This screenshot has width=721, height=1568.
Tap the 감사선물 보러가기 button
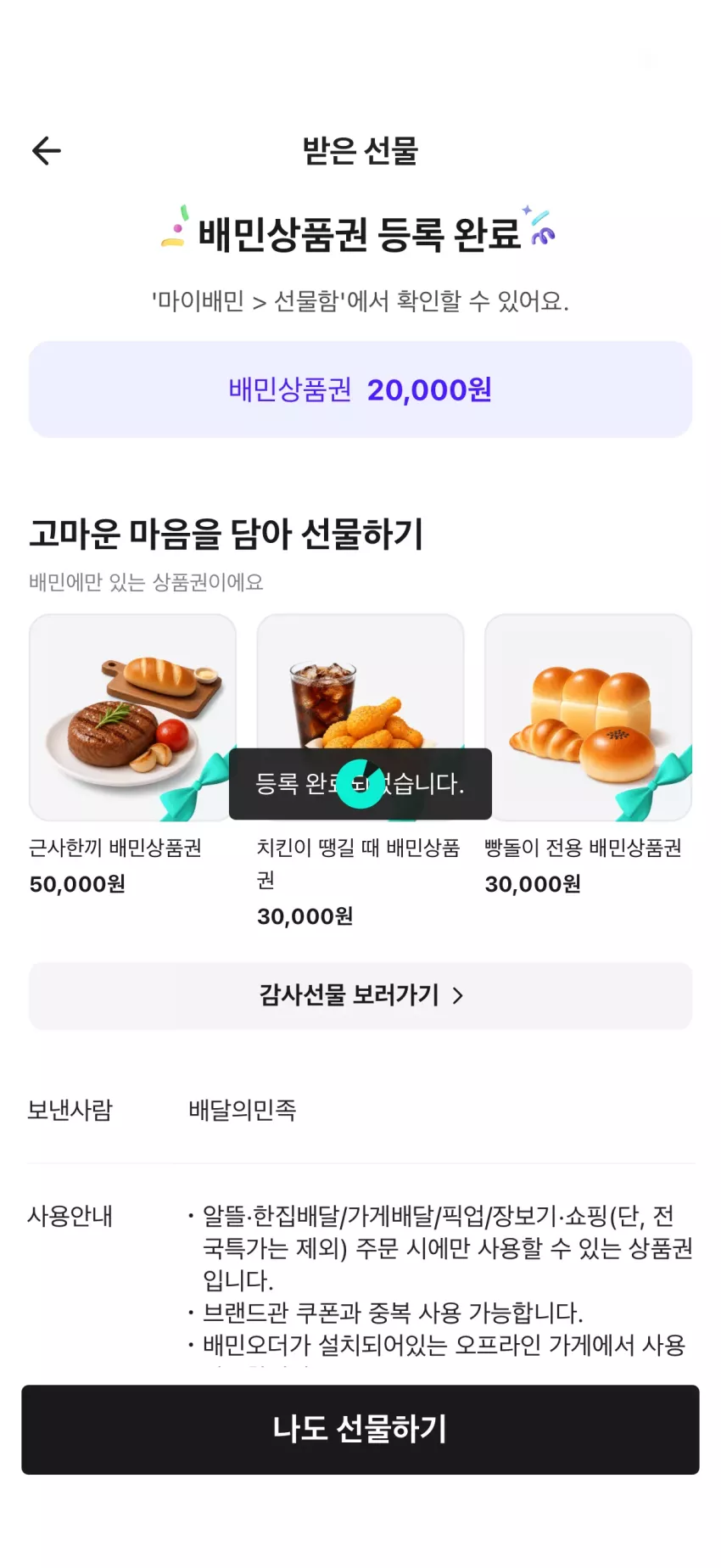(360, 995)
